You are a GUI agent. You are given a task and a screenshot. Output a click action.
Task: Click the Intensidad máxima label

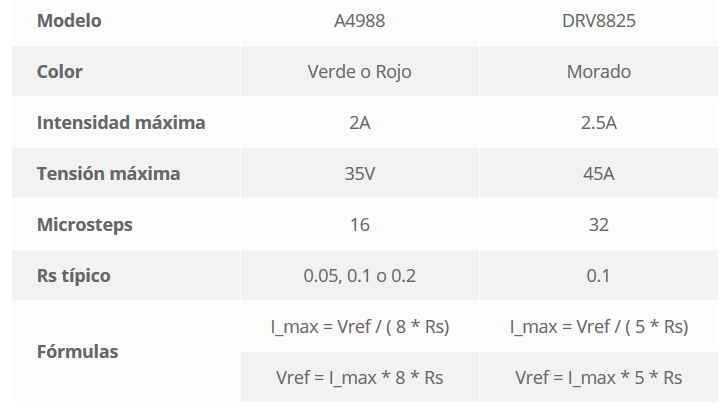(x=121, y=123)
